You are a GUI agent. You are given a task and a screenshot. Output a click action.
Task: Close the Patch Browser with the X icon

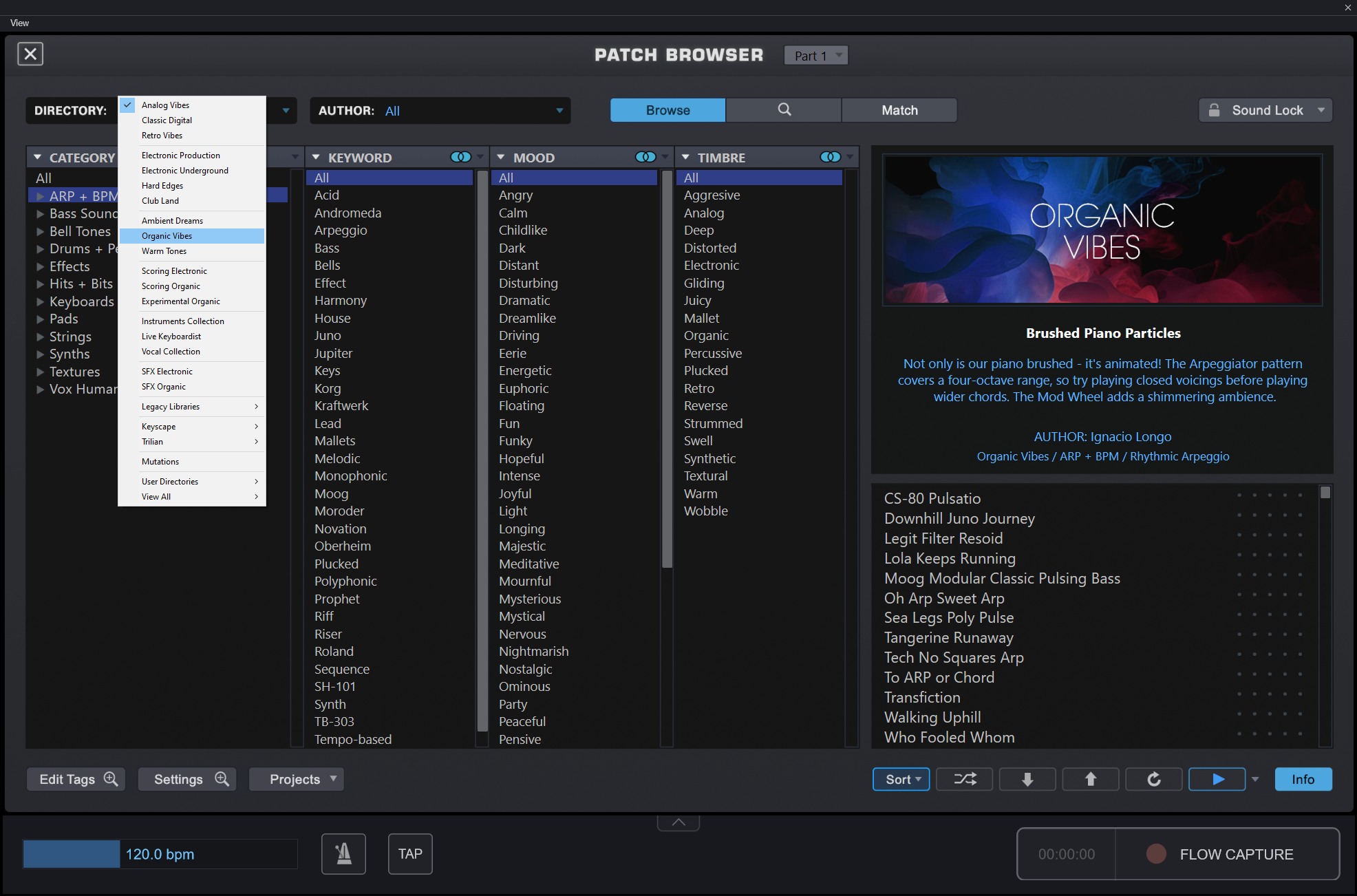point(30,54)
